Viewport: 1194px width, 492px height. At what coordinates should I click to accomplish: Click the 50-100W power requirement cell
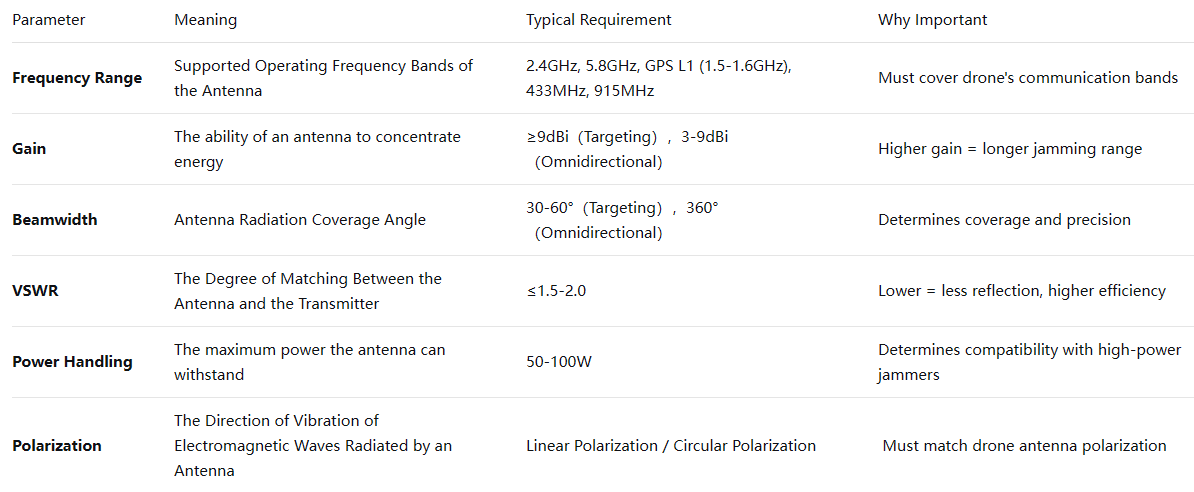click(x=558, y=362)
